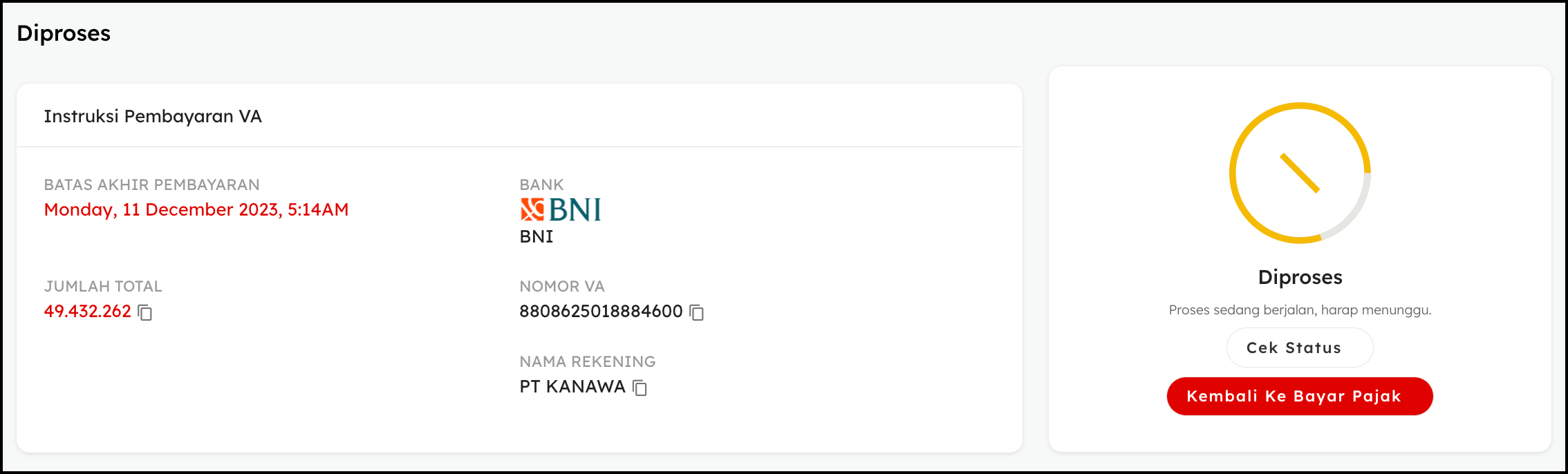
Task: Click the JUMLAH TOTAL label
Action: pos(103,286)
